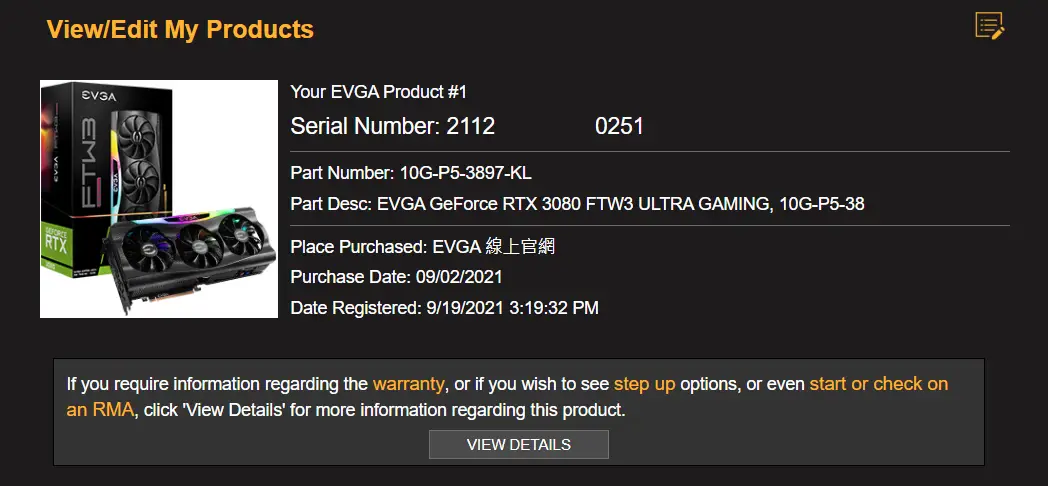Image resolution: width=1048 pixels, height=486 pixels.
Task: Click the EVGA logo on the product box
Action: point(98,96)
